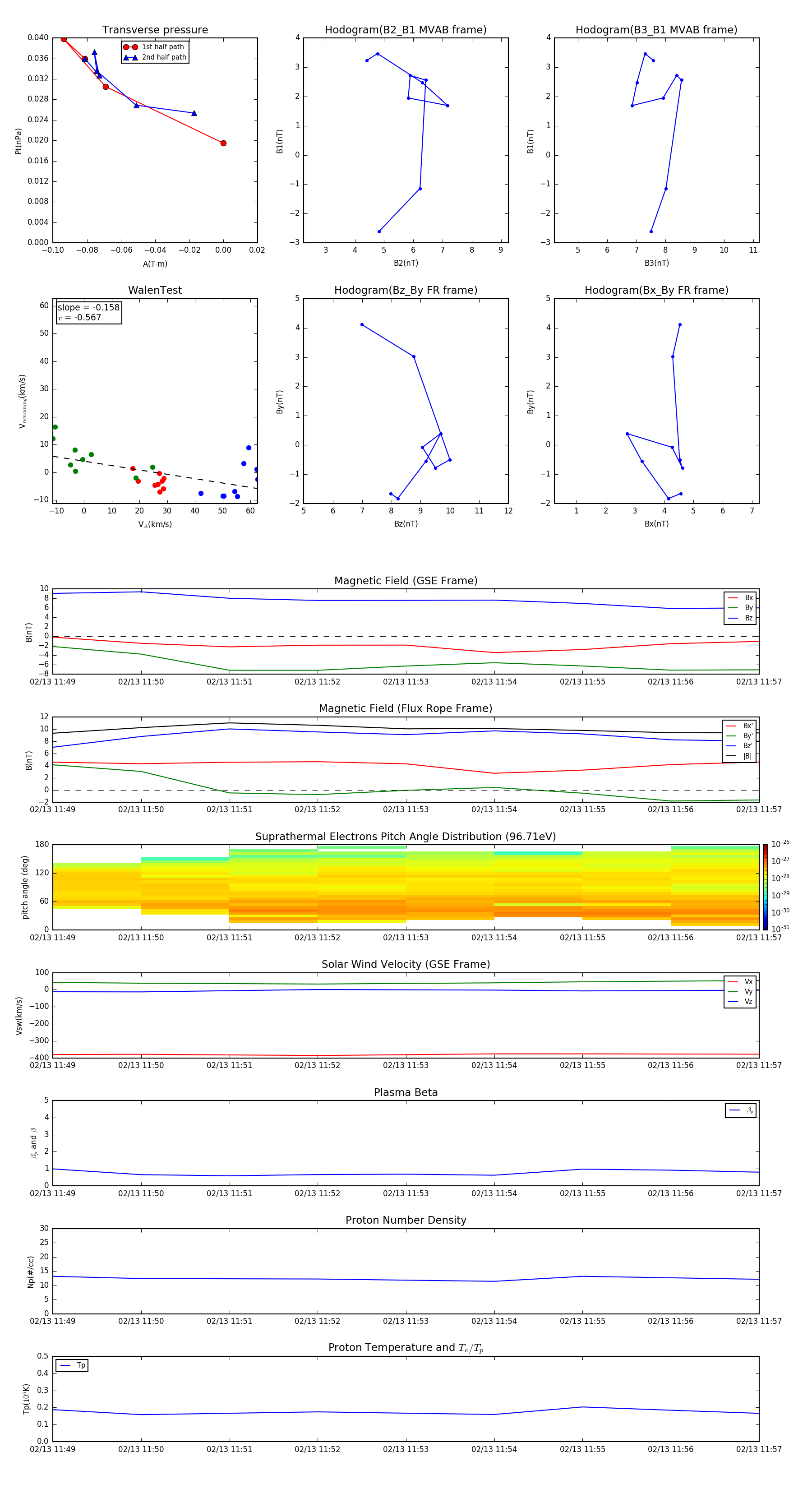Click the 'Bx(nT)' x-axis label
Viewport: 812px width, 1489px height.
[x=656, y=524]
